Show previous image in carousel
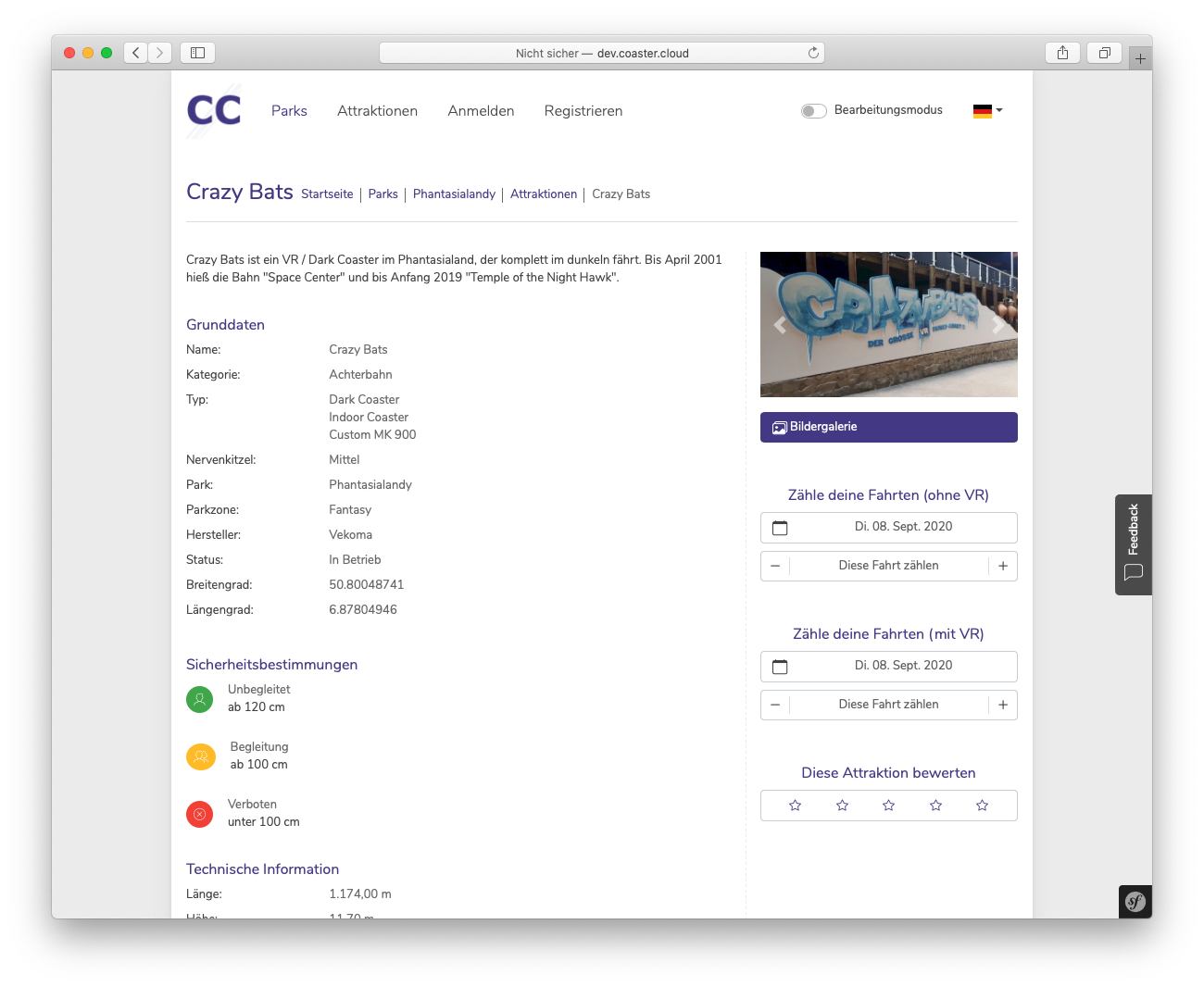The image size is (1204, 987). (780, 325)
